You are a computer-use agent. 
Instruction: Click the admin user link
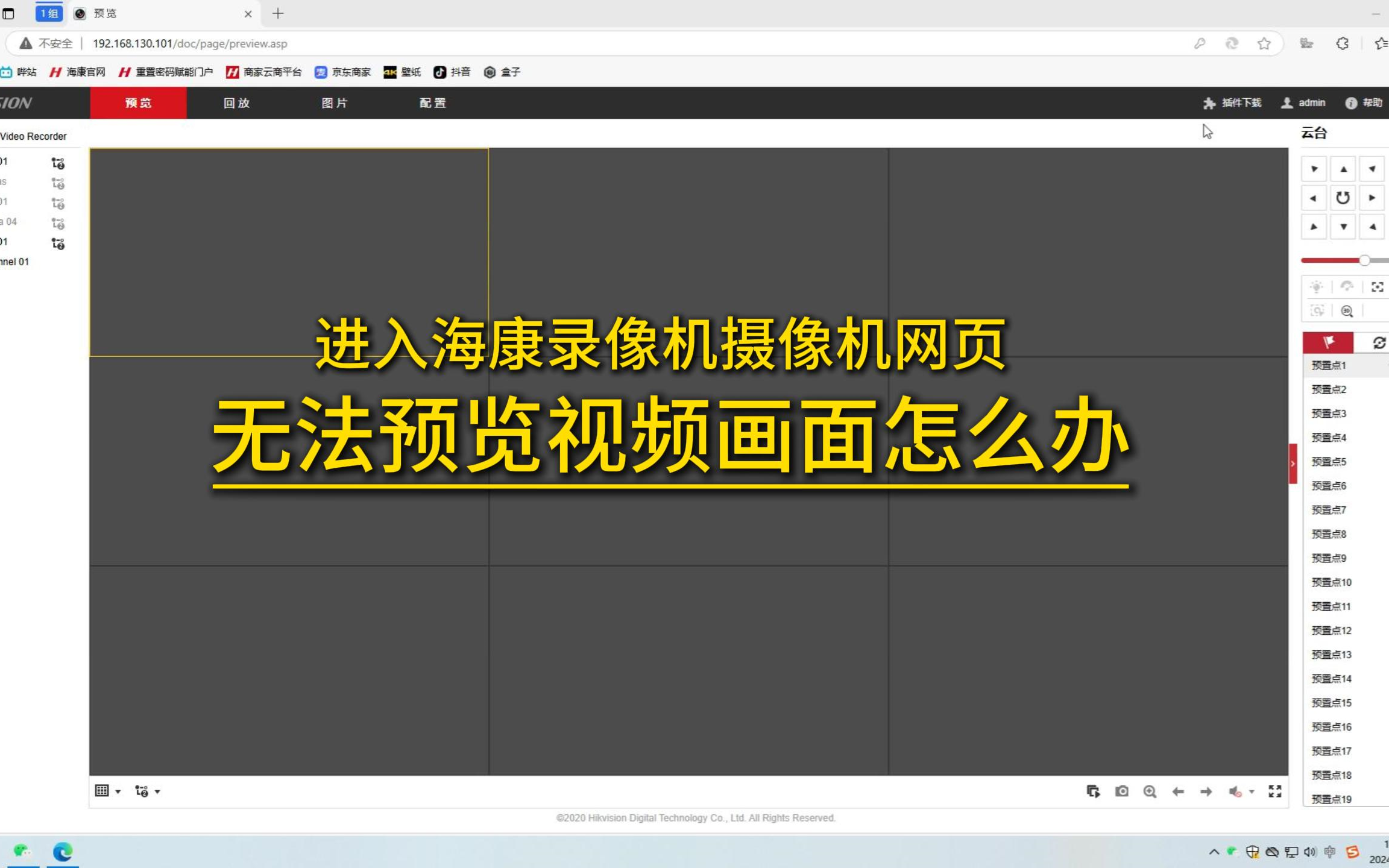1303,103
